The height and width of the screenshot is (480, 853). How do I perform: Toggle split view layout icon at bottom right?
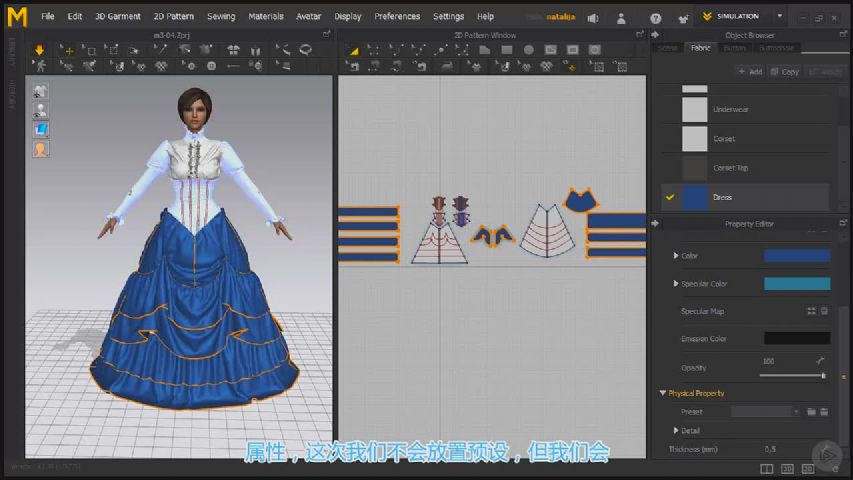(x=767, y=469)
